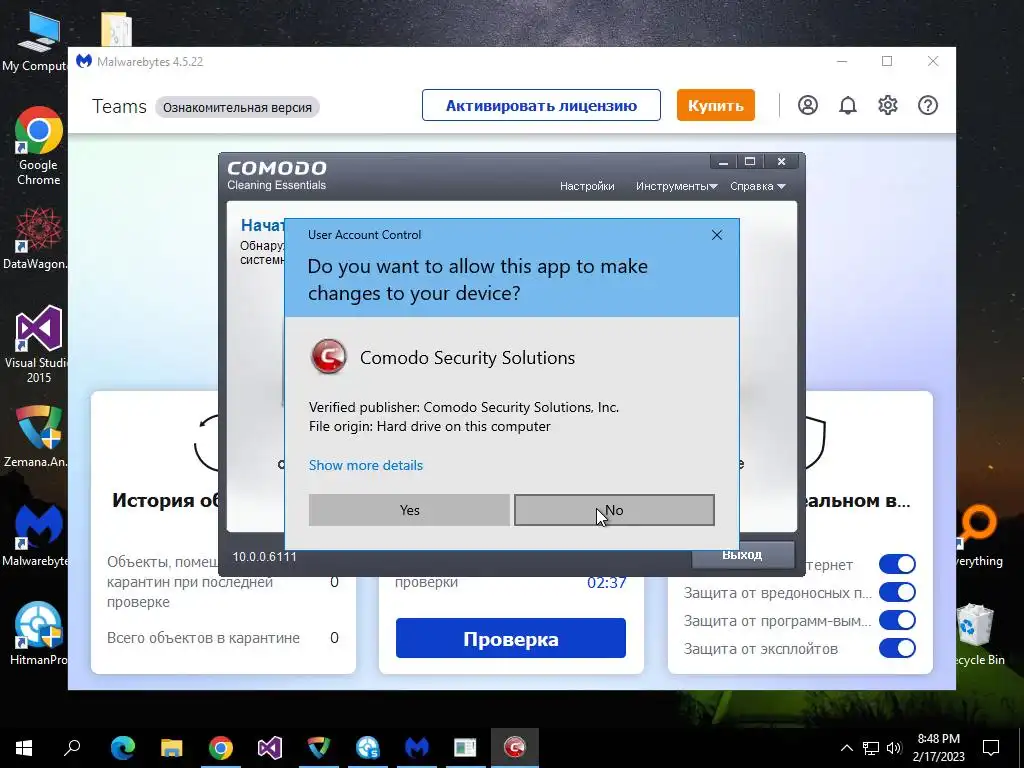Open the Windows Start menu
The width and height of the screenshot is (1024, 768).
point(24,748)
